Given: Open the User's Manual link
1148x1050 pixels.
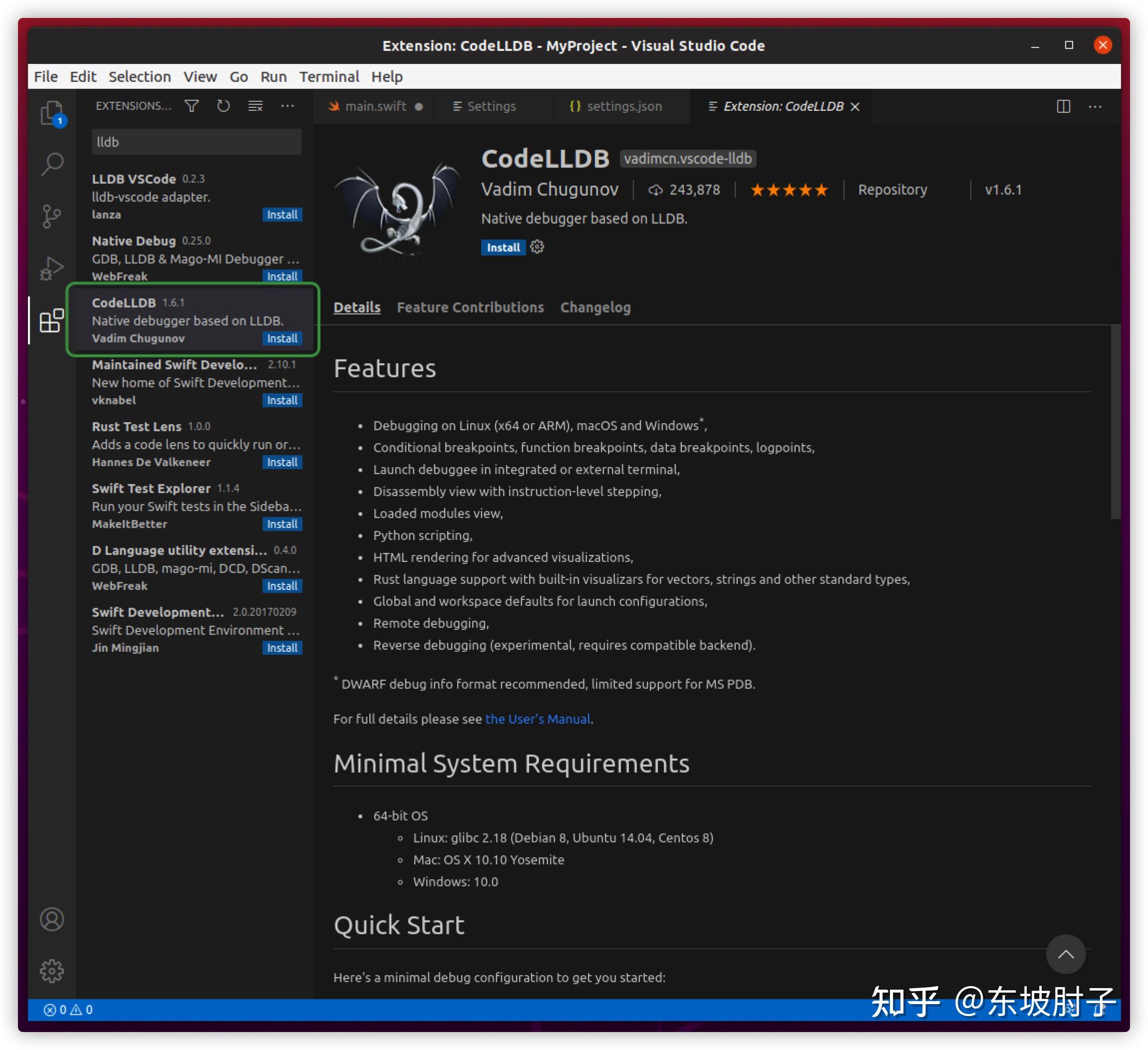Looking at the screenshot, I should click(537, 719).
